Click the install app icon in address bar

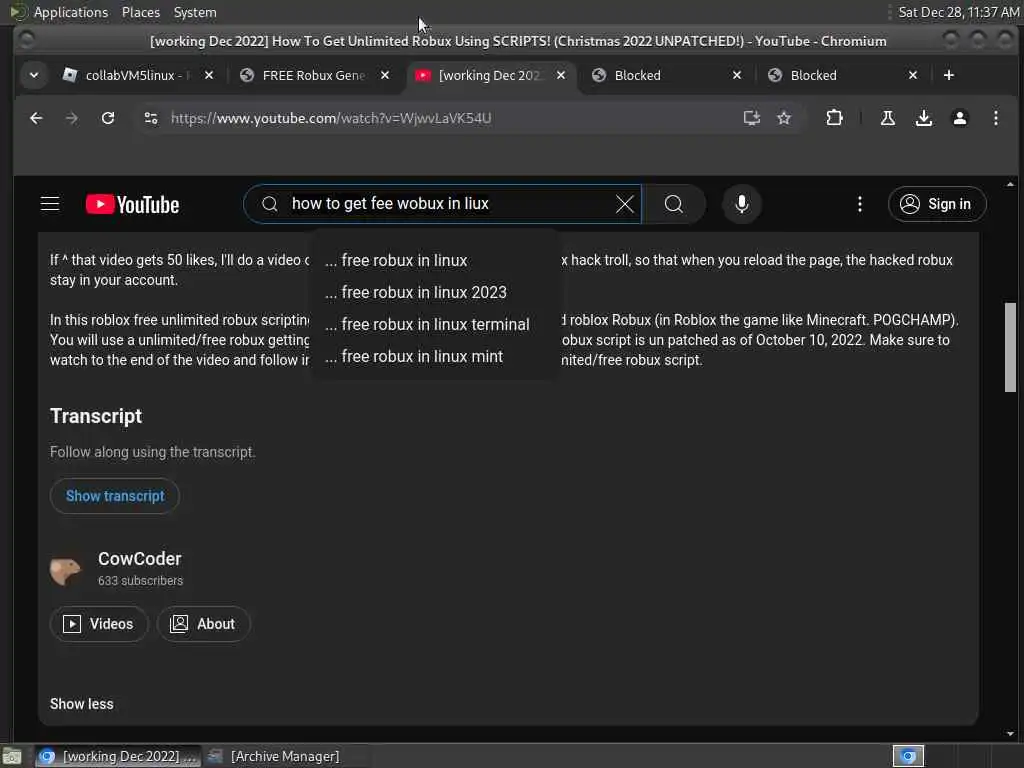752,118
